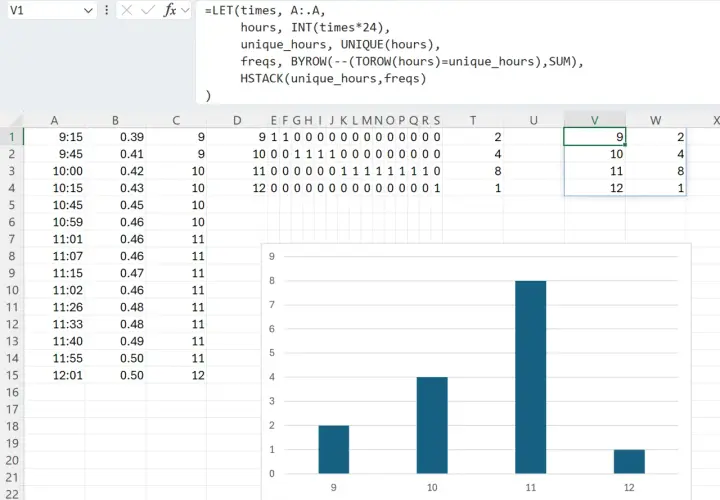Click cell A2 containing 9:45
The height and width of the screenshot is (500, 720).
[54, 154]
